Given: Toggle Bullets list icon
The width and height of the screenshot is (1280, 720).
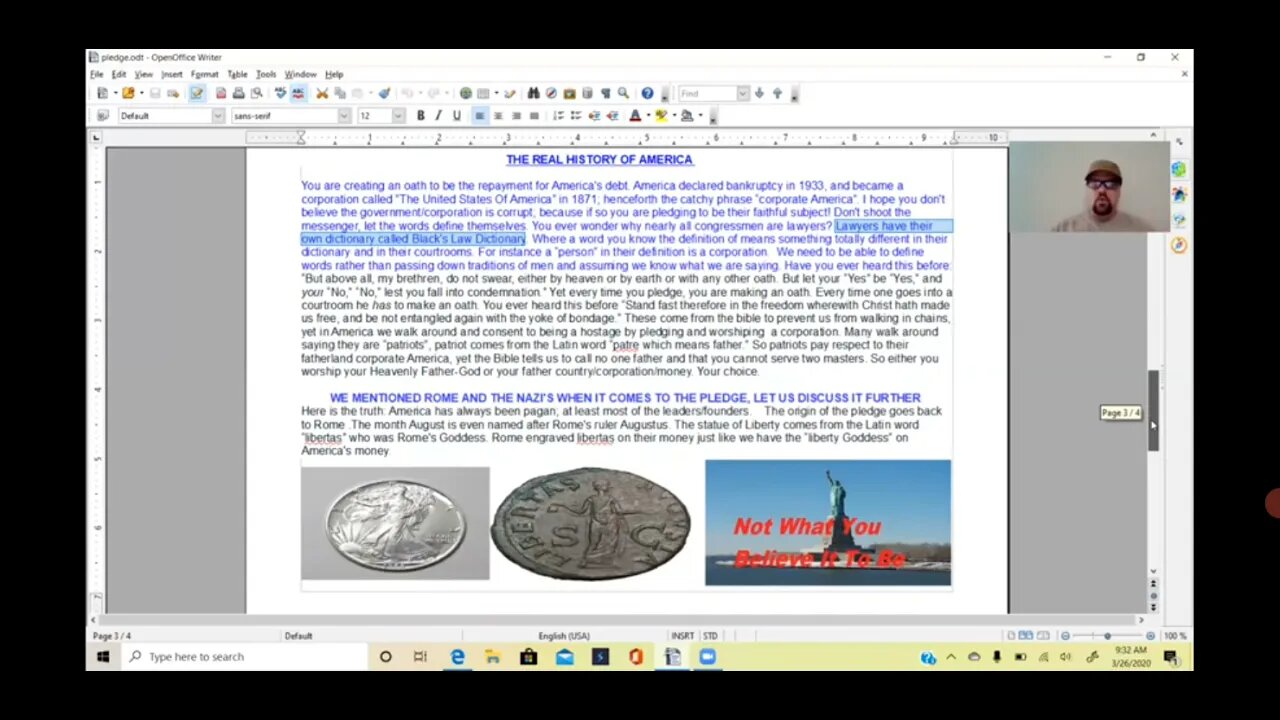Looking at the screenshot, I should click(x=576, y=116).
